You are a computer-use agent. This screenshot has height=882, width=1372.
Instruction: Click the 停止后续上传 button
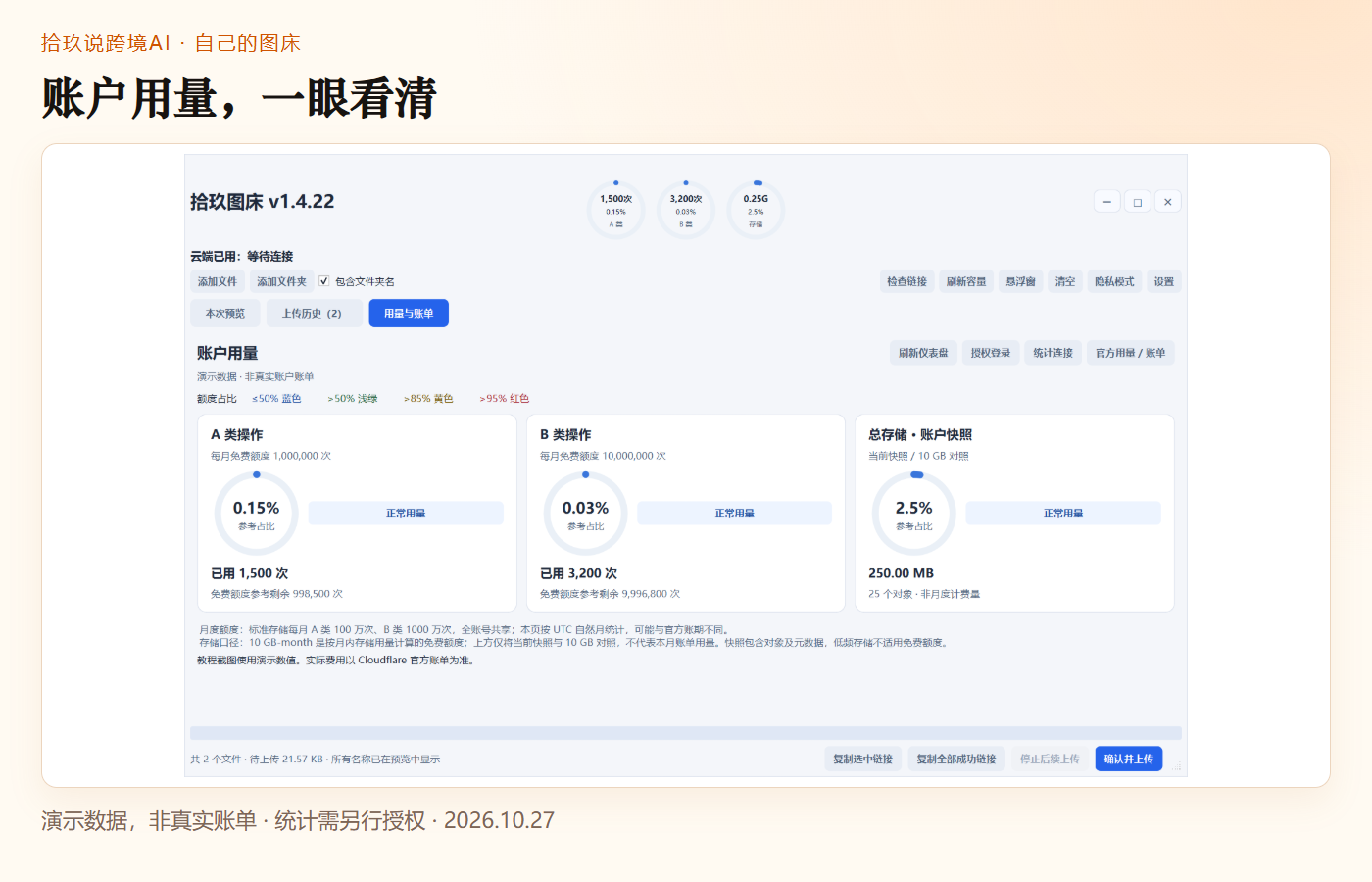click(x=1050, y=759)
